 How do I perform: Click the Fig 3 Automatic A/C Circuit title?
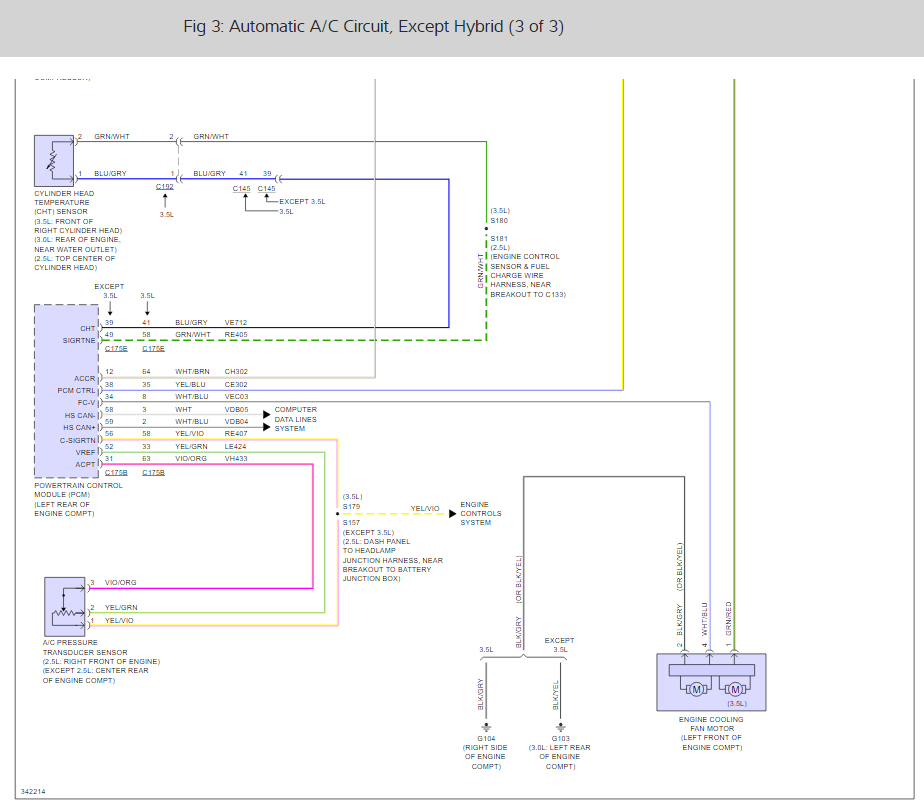(374, 27)
